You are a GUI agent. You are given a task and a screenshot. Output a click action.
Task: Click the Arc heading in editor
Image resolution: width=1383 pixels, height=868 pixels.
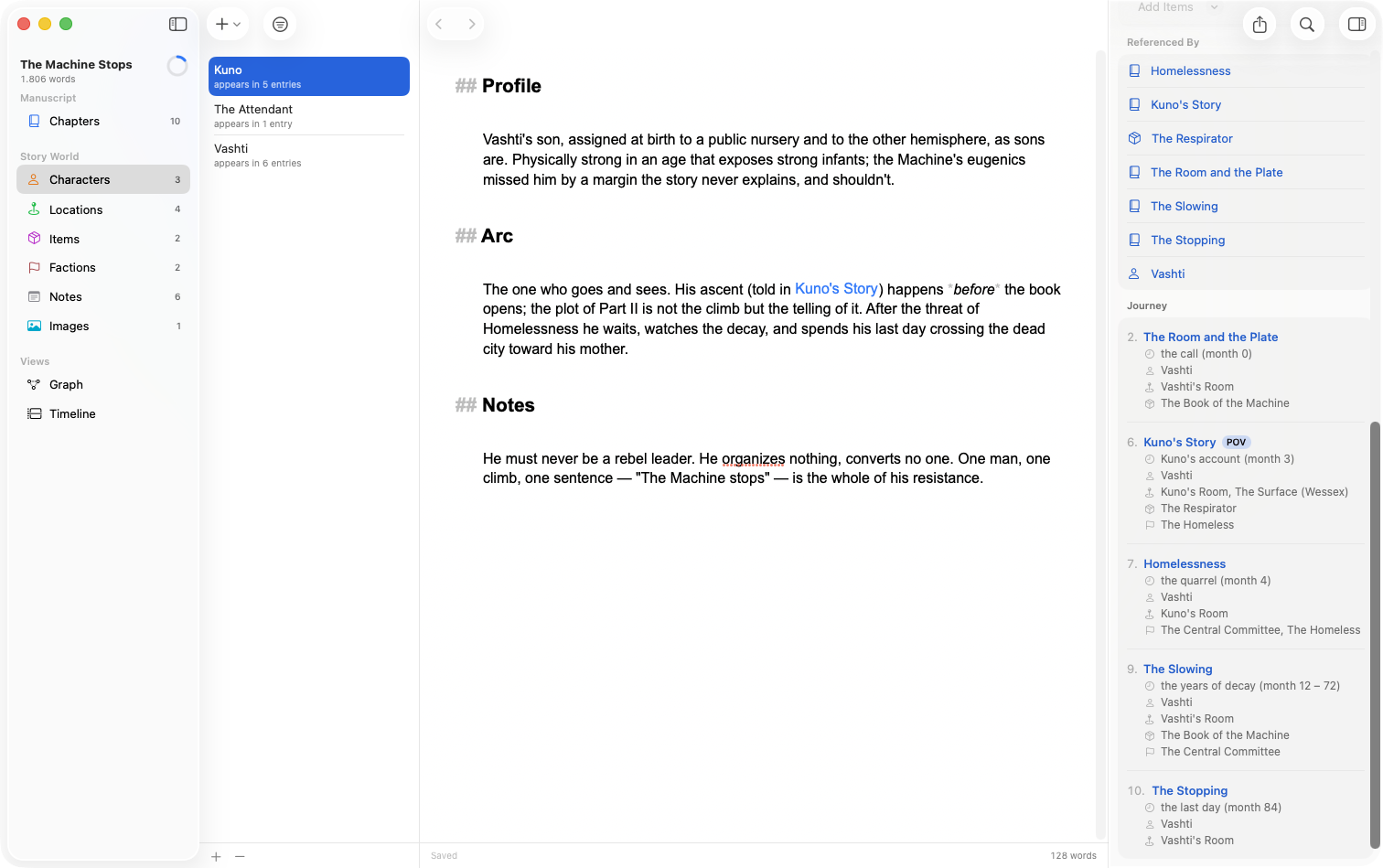[x=497, y=236]
